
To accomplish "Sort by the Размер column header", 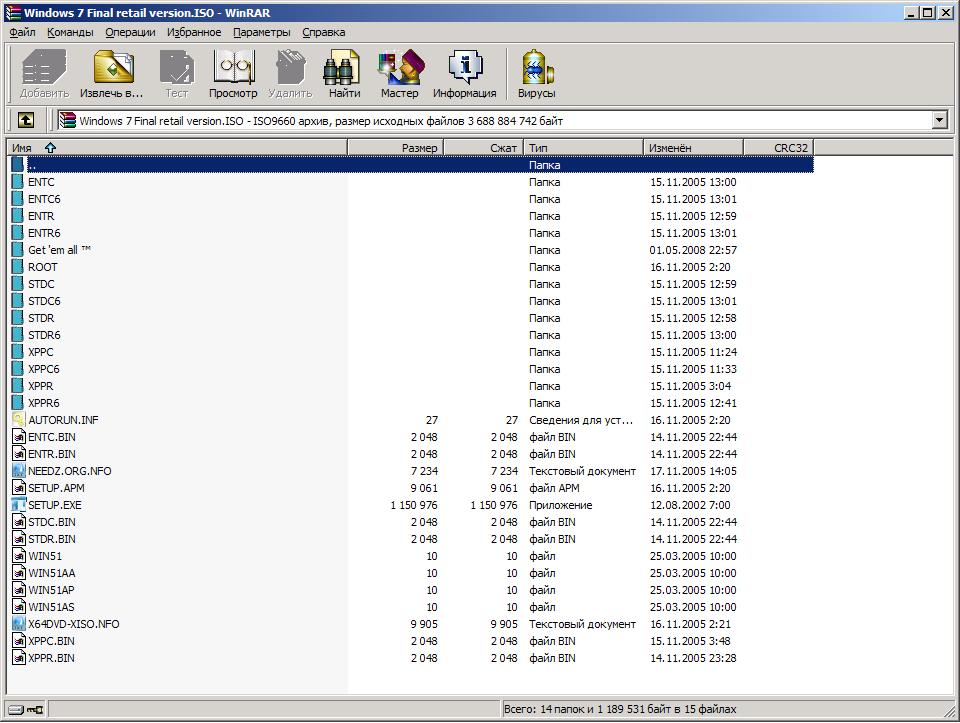I will click(395, 148).
